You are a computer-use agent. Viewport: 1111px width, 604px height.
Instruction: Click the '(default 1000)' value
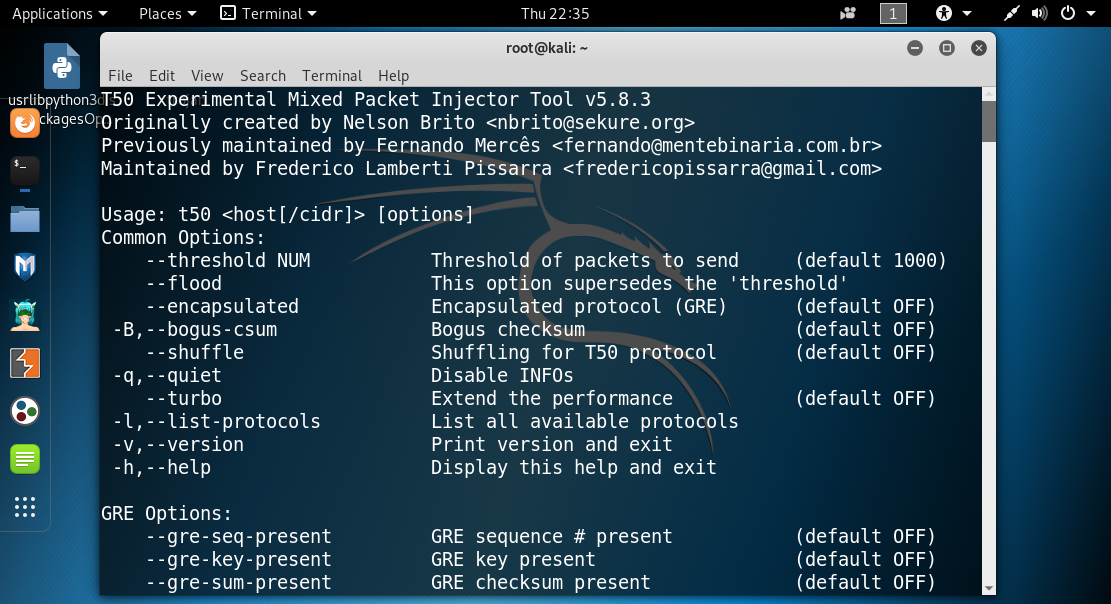click(x=871, y=261)
